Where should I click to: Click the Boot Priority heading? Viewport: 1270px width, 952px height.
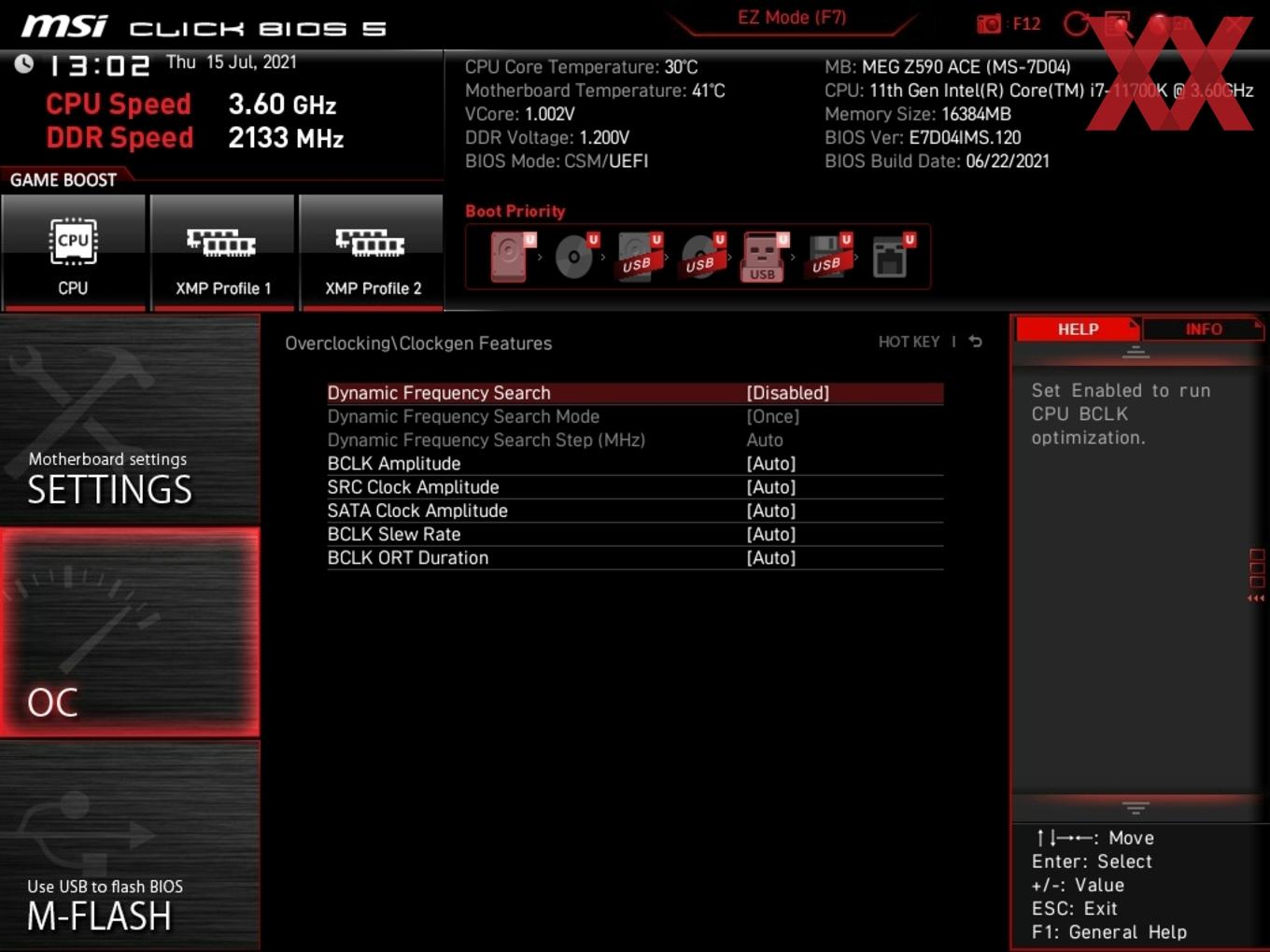click(515, 211)
